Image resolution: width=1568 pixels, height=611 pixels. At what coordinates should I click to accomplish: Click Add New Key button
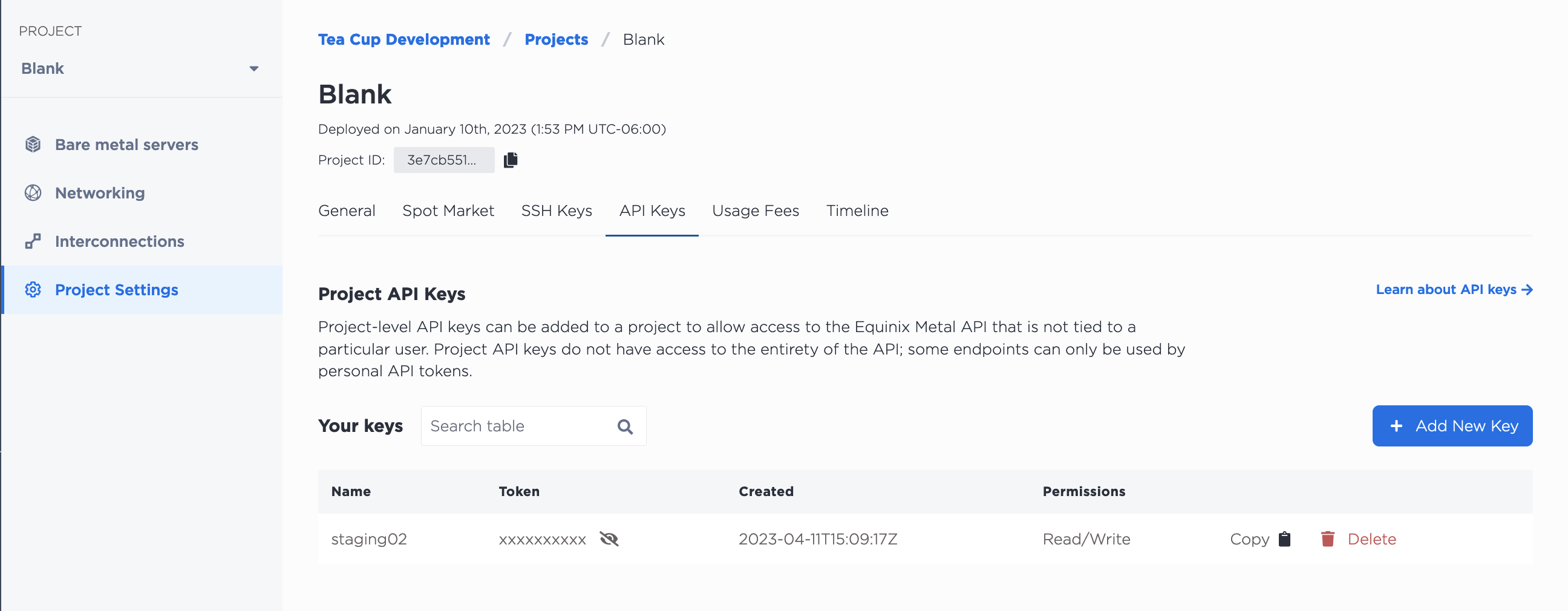click(1452, 426)
